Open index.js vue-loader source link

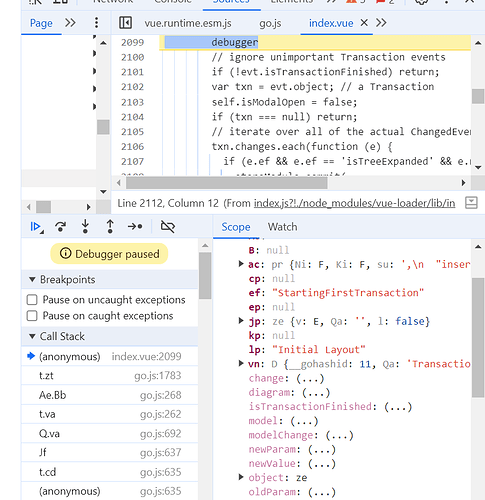tap(354, 203)
